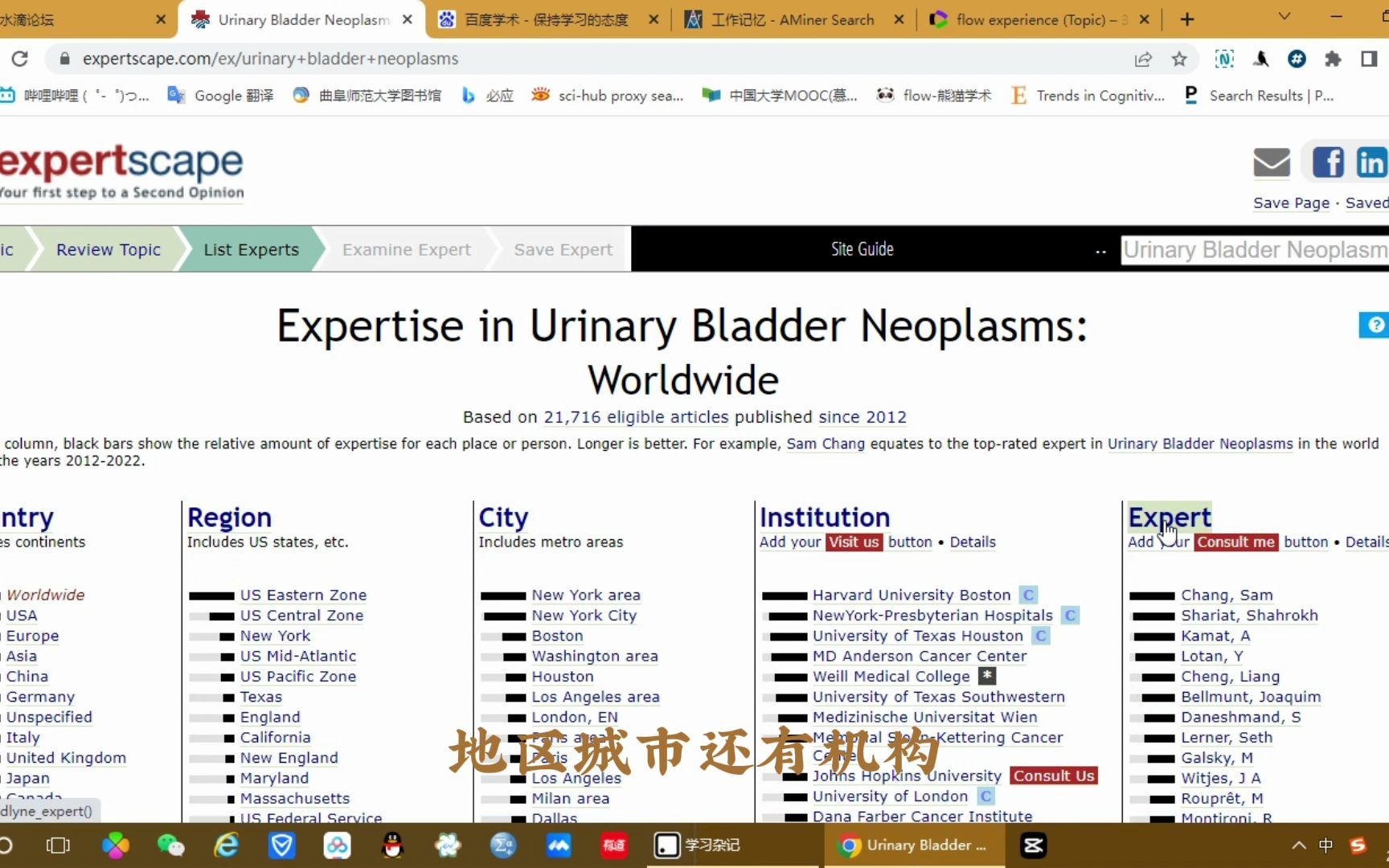Select Germany in country list
Screen dimensions: 1389x868
coord(40,697)
